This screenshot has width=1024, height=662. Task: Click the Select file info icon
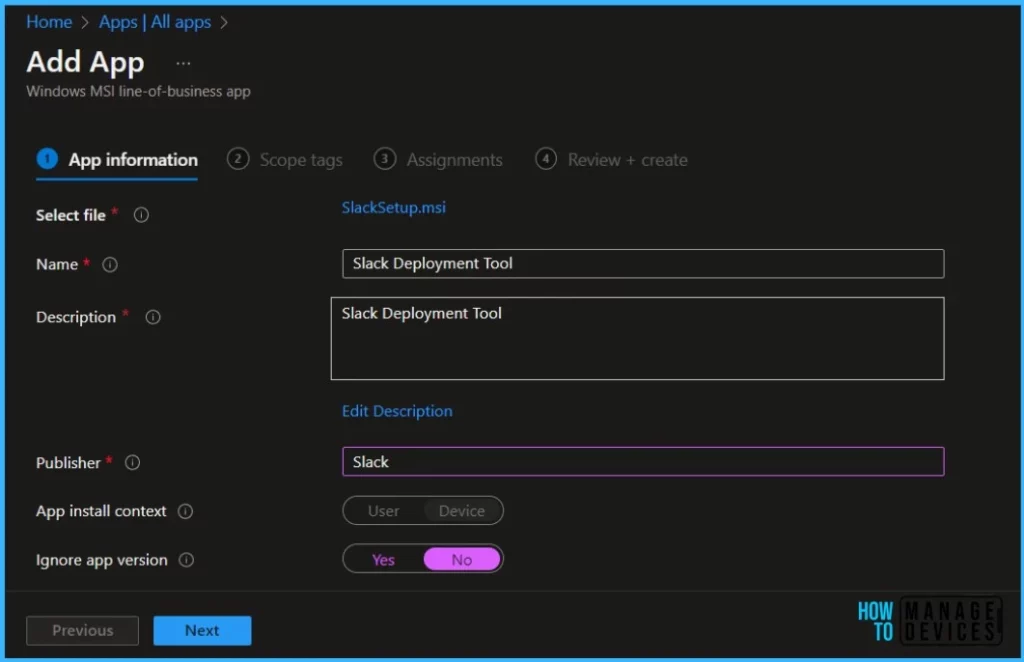pyautogui.click(x=141, y=215)
